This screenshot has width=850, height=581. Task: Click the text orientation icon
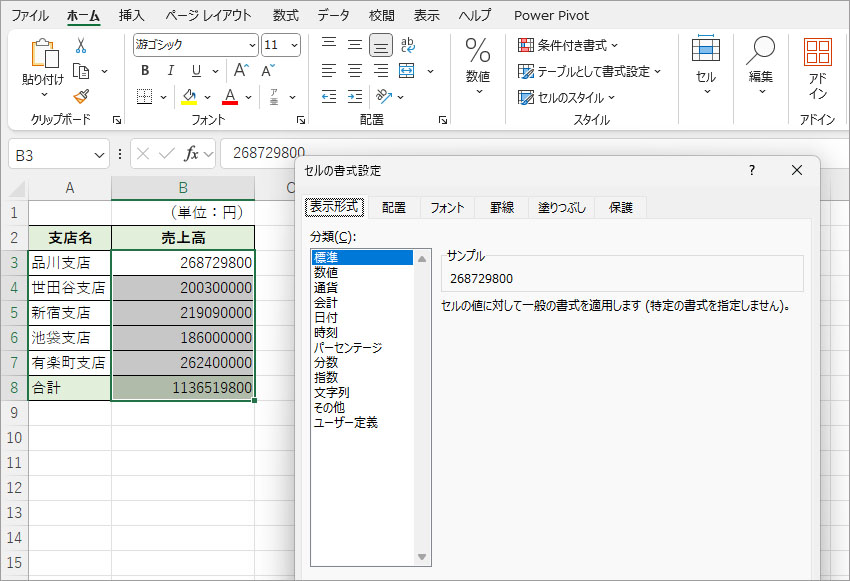click(x=384, y=97)
